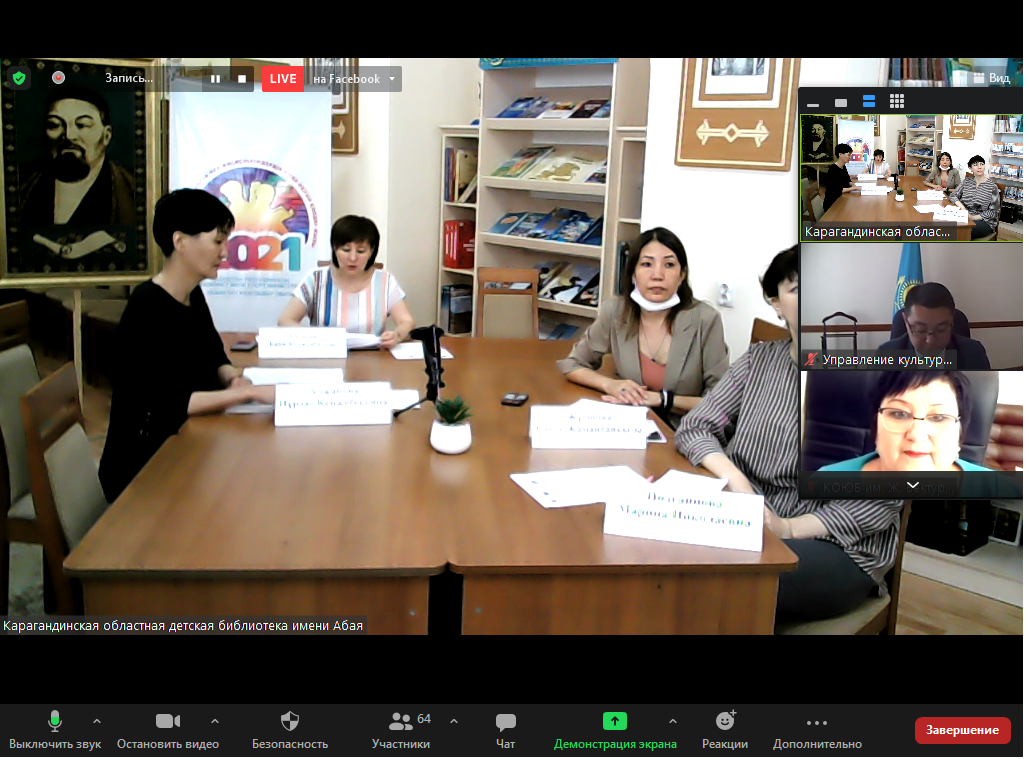Turn off camera with Остановить видео
1029x759 pixels.
click(168, 729)
